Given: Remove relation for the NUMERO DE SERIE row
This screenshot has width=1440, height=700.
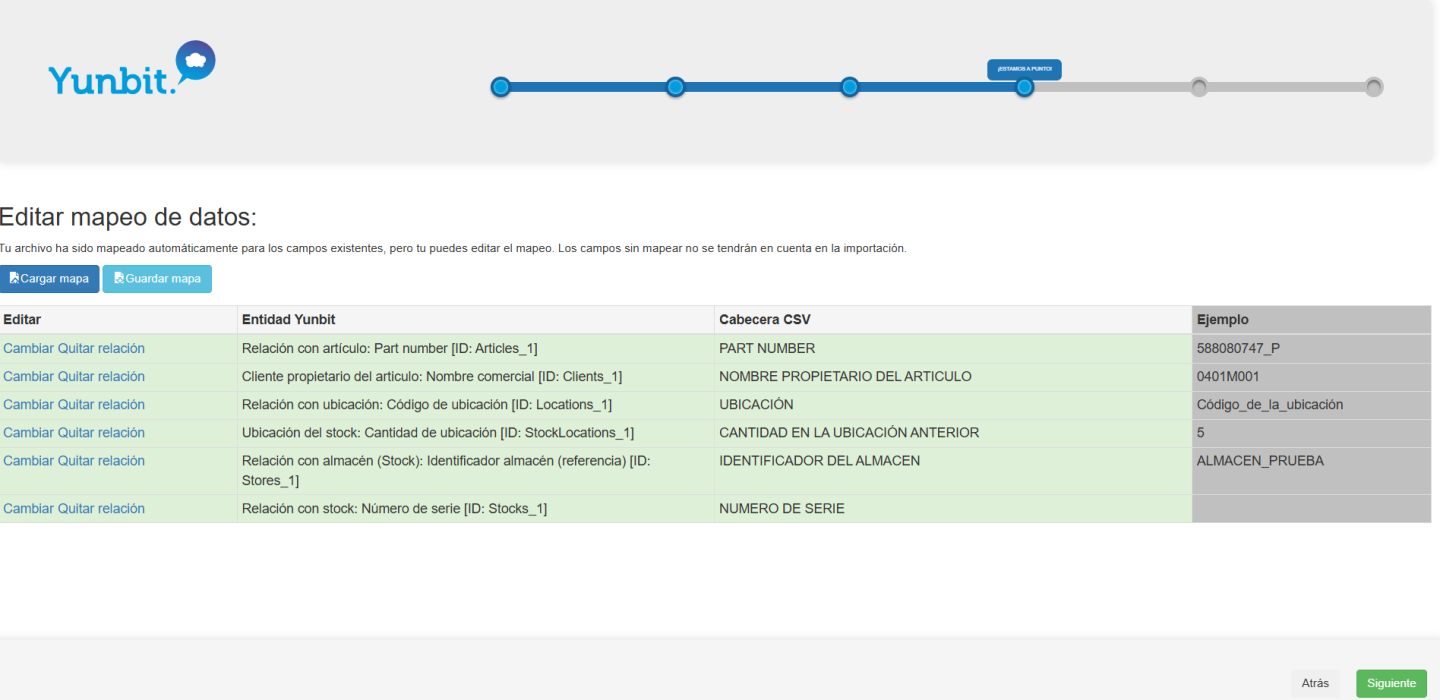Looking at the screenshot, I should 101,509.
